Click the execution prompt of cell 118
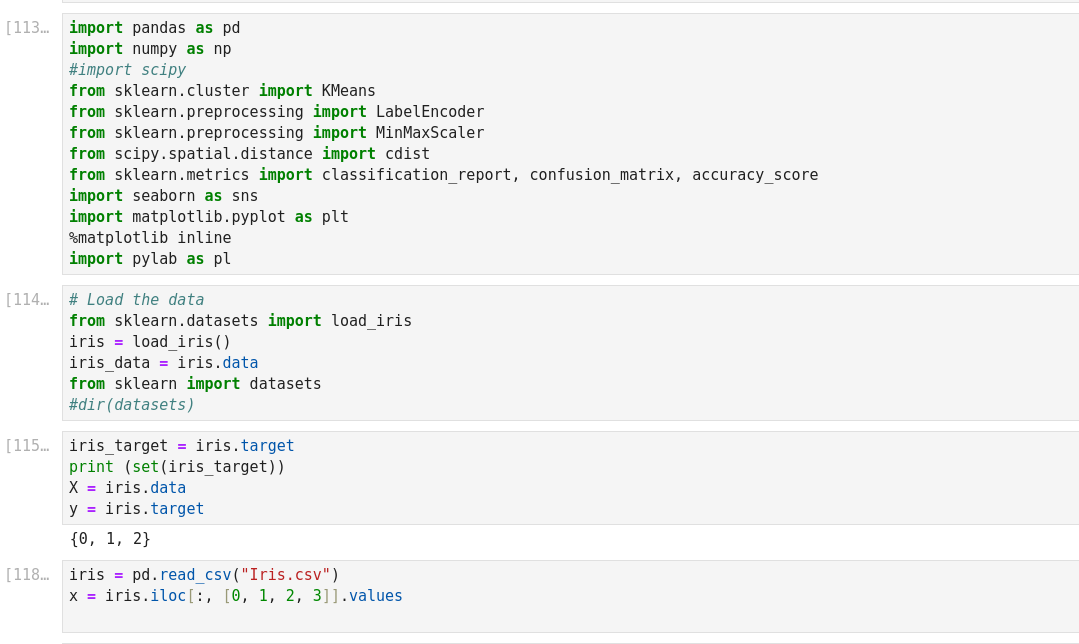The image size is (1079, 644). pyautogui.click(x=27, y=575)
